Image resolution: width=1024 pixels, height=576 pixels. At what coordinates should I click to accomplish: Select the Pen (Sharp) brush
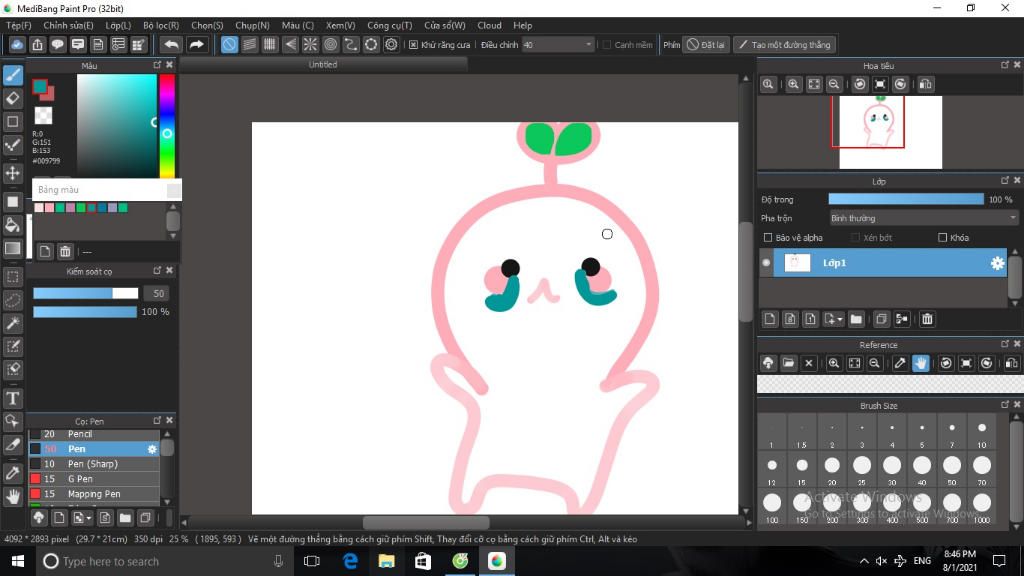coord(94,464)
